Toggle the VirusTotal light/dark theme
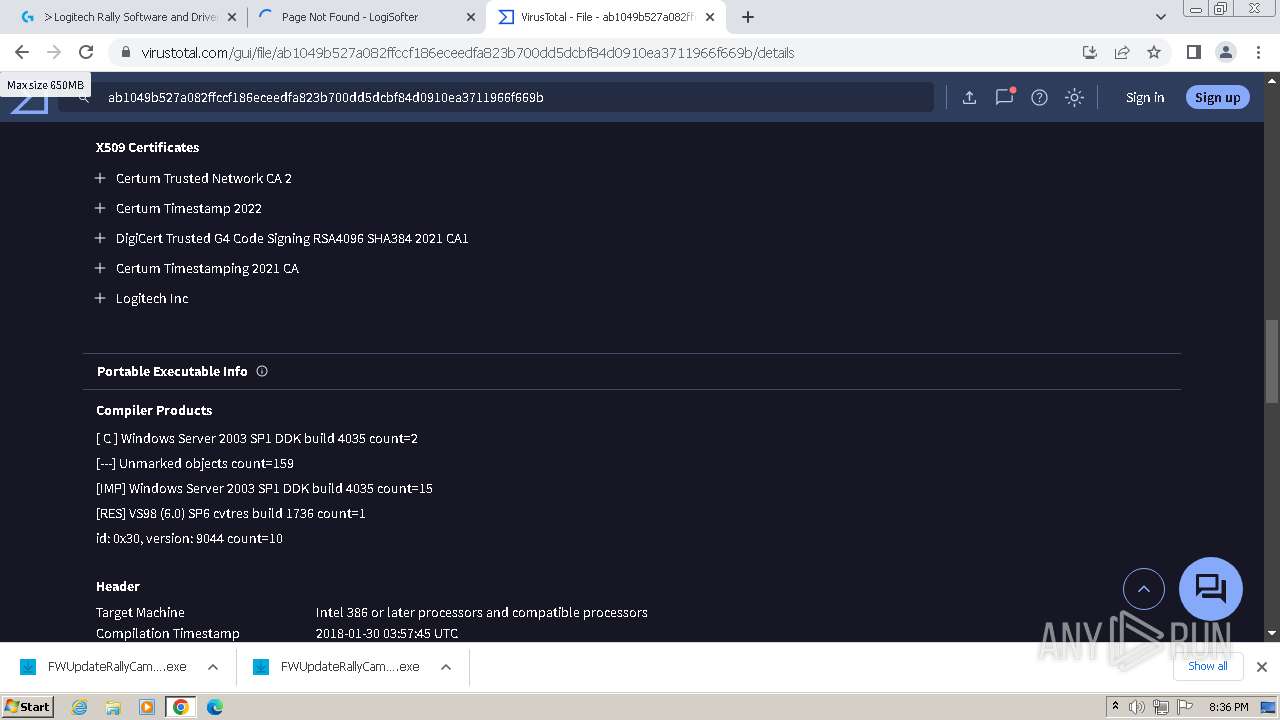The image size is (1280, 720). click(1074, 97)
